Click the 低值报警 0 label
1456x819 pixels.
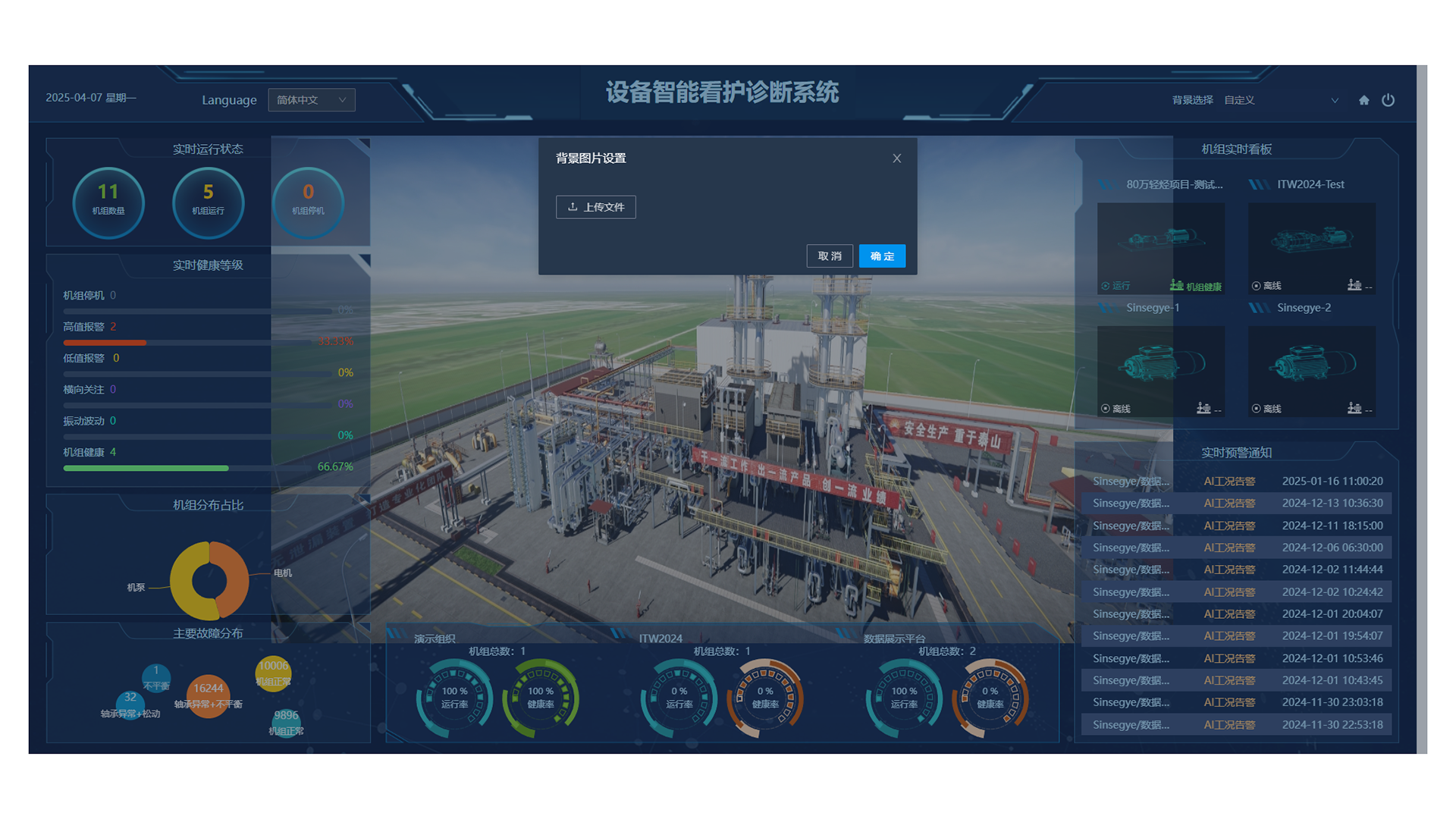(91, 358)
